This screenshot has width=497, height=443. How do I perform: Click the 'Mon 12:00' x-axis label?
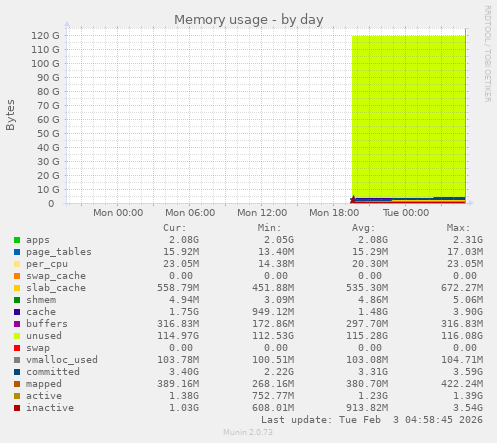pyautogui.click(x=262, y=213)
